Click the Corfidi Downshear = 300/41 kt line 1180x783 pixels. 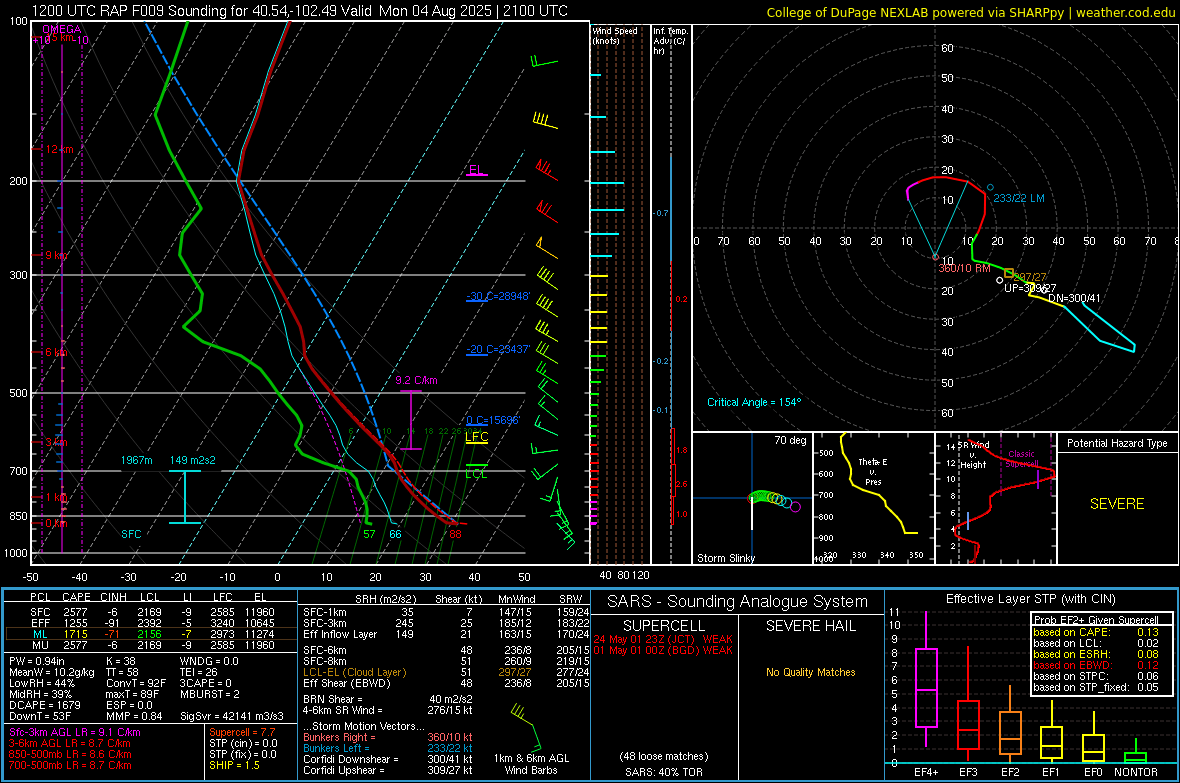pyautogui.click(x=388, y=759)
